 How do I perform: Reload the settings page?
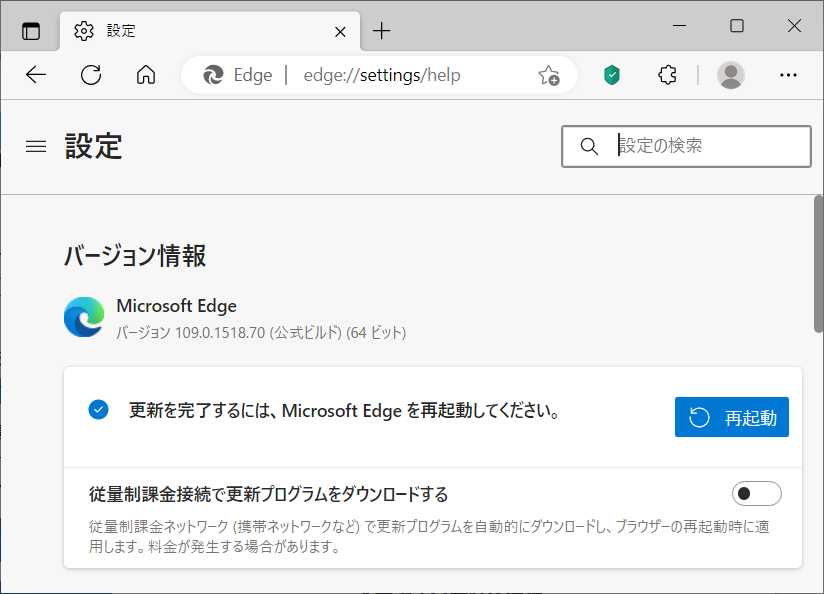pos(91,75)
